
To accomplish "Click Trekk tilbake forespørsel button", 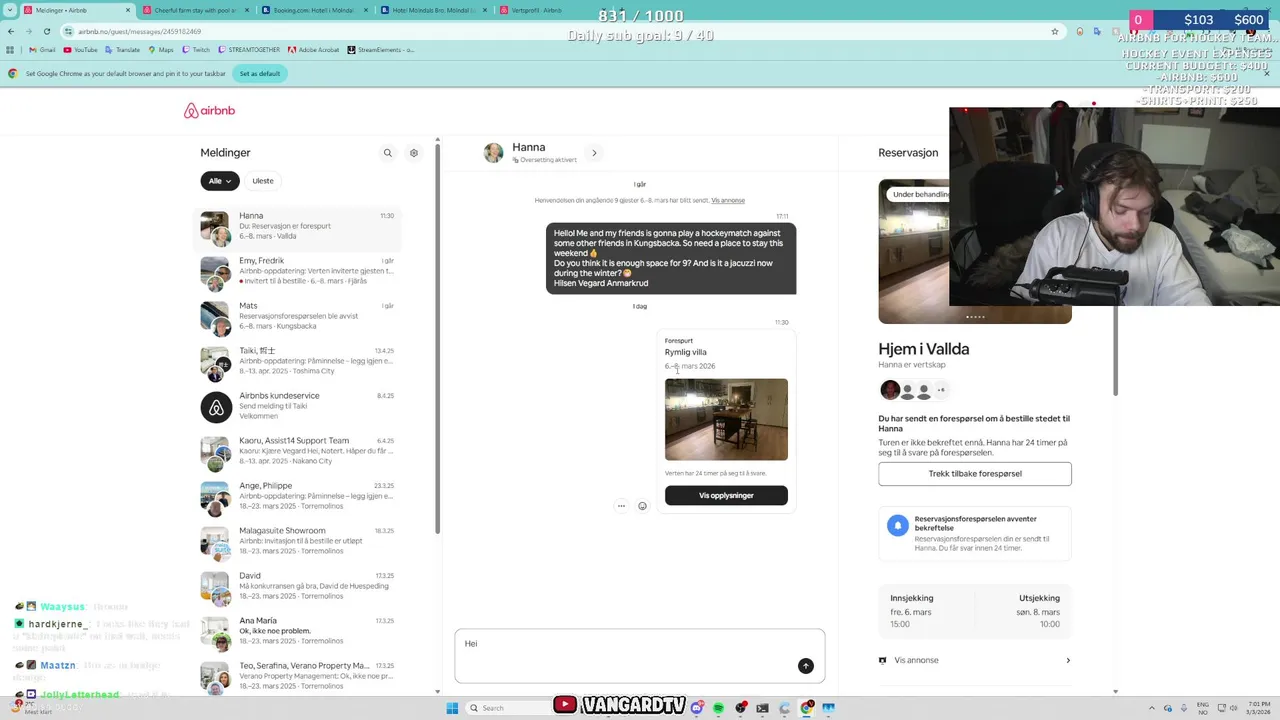I will [x=975, y=474].
